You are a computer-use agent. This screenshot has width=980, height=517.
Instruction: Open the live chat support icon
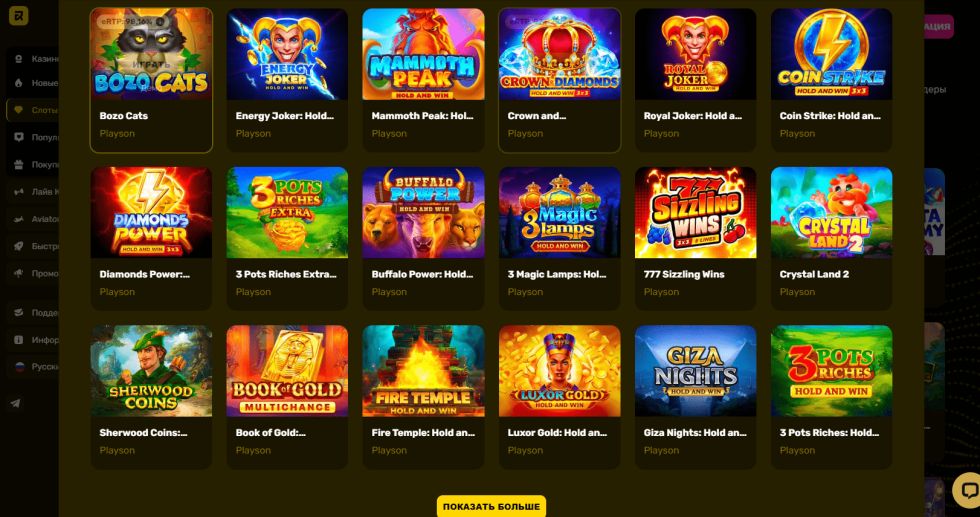(x=968, y=491)
